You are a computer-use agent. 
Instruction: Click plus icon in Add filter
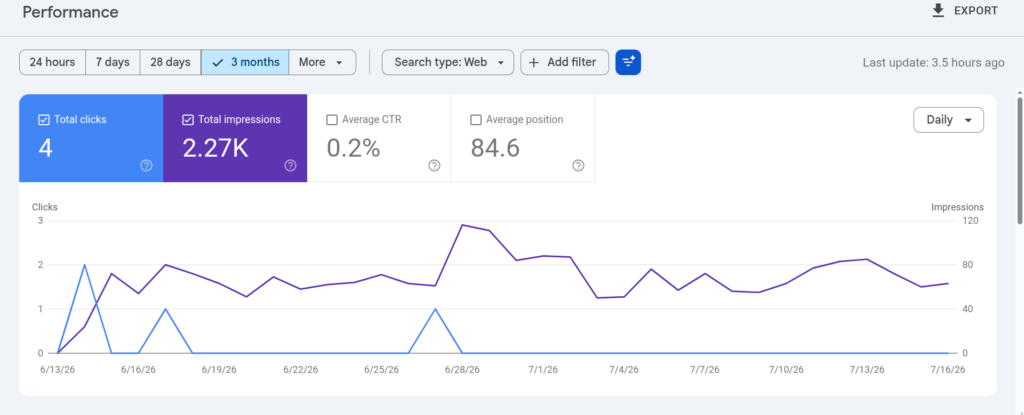tap(534, 62)
